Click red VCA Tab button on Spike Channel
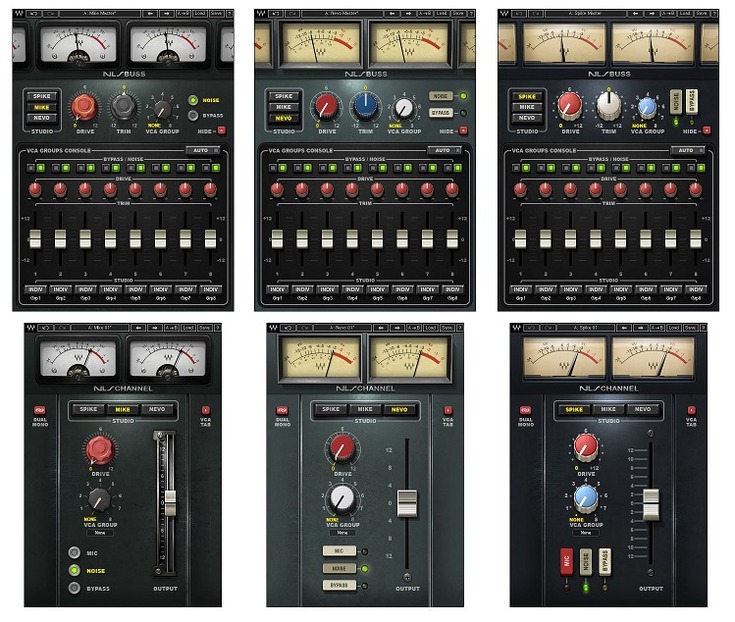The height and width of the screenshot is (622, 735). tap(691, 410)
